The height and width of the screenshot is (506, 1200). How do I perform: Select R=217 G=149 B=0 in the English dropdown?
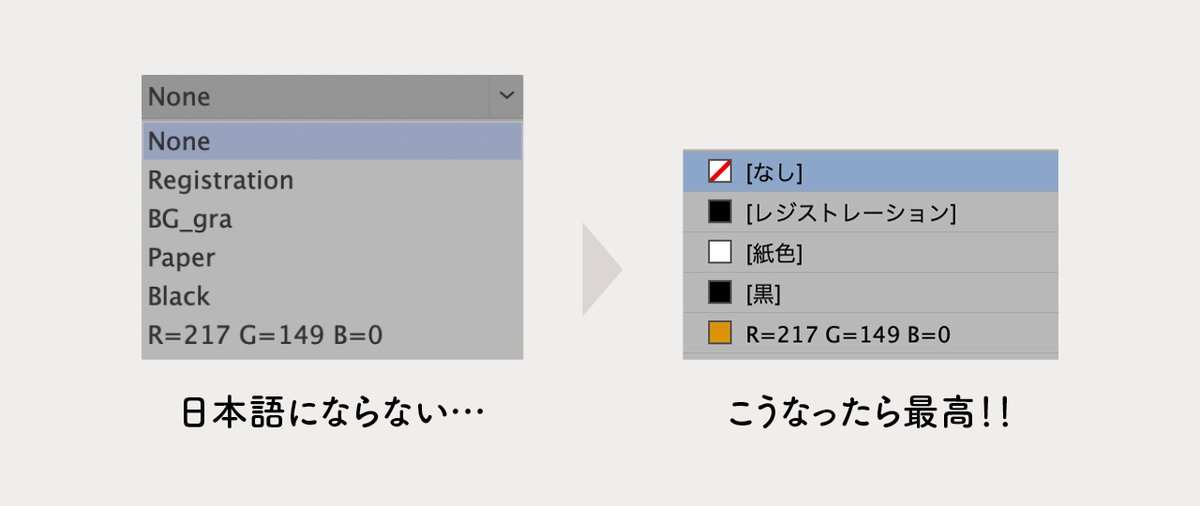265,335
